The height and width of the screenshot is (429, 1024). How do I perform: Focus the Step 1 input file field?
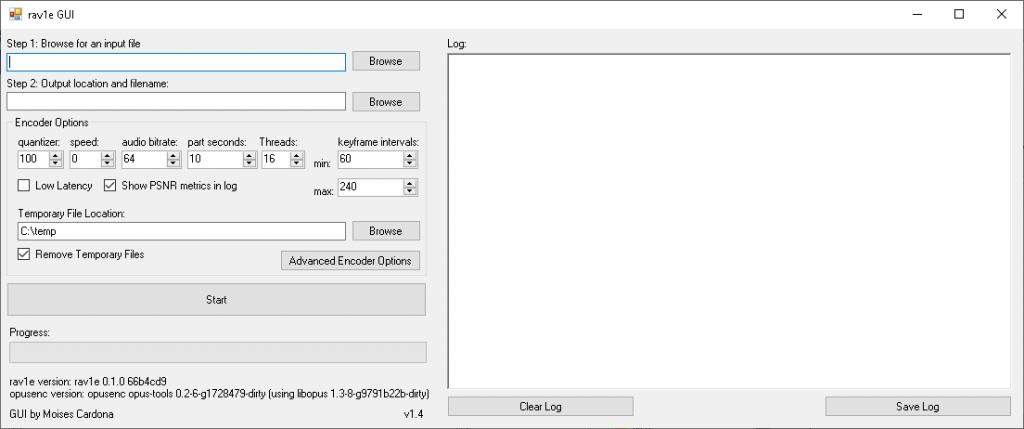176,62
